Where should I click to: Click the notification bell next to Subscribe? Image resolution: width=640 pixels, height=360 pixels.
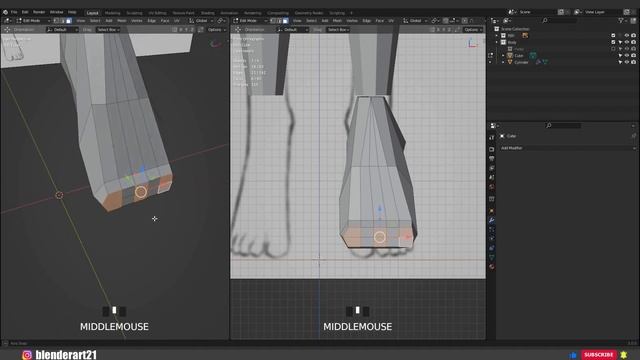(x=624, y=355)
